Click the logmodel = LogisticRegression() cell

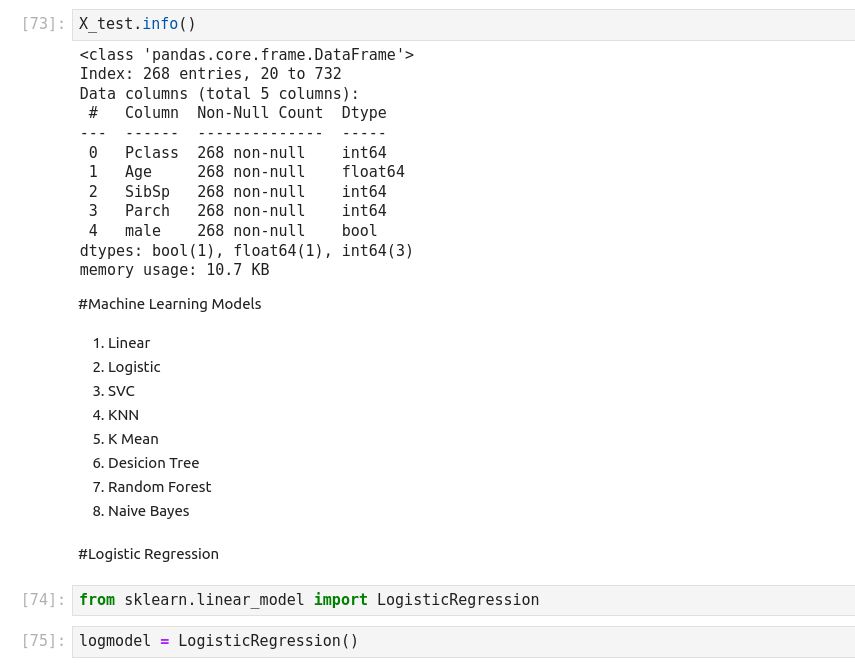460,641
